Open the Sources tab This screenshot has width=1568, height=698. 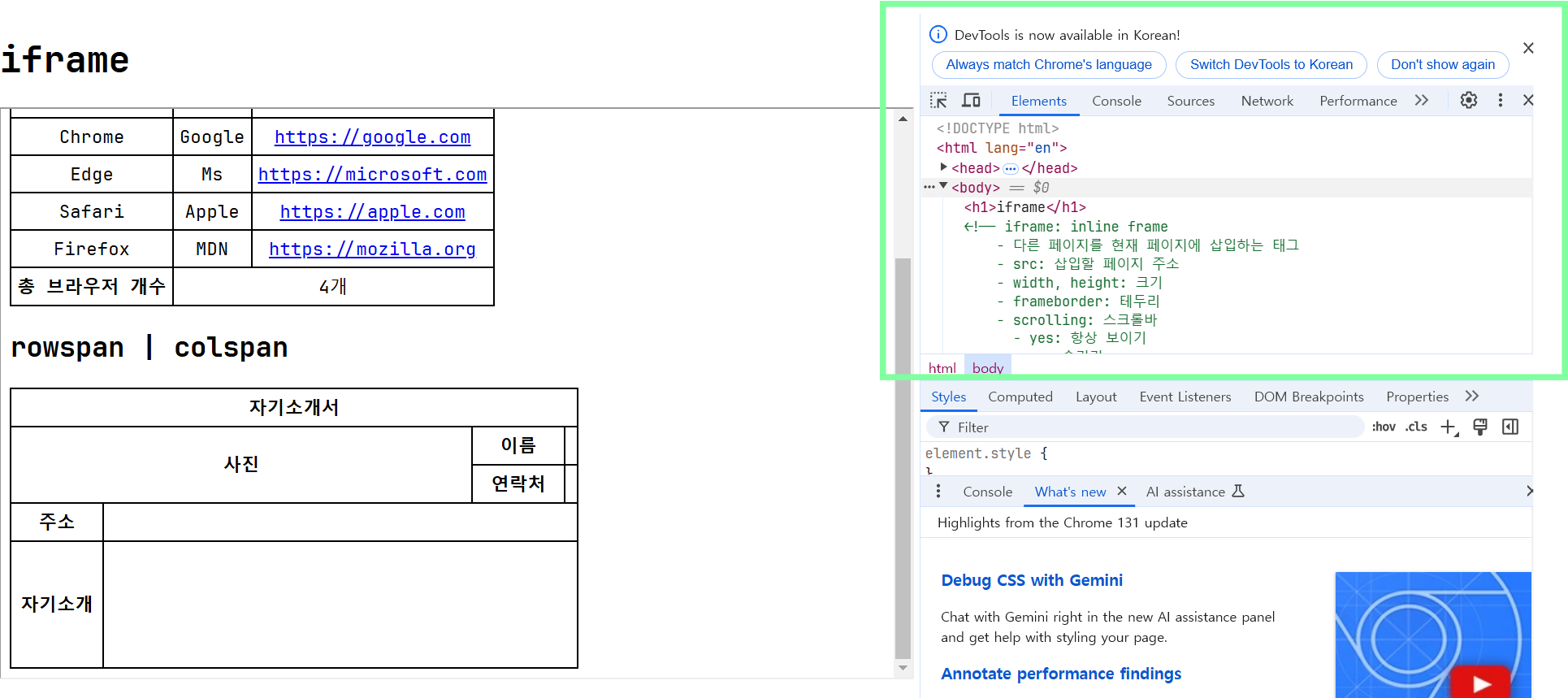click(1191, 101)
